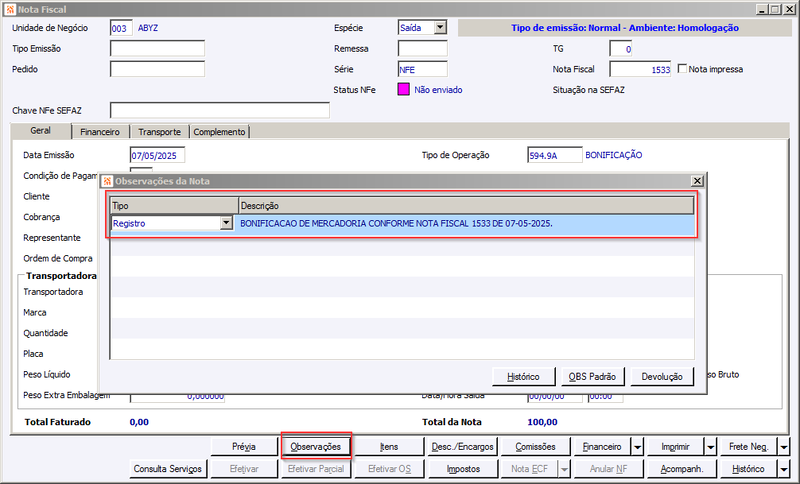Toggle the Nota impressa checkbox
Screen dimensions: 800x484
682,68
